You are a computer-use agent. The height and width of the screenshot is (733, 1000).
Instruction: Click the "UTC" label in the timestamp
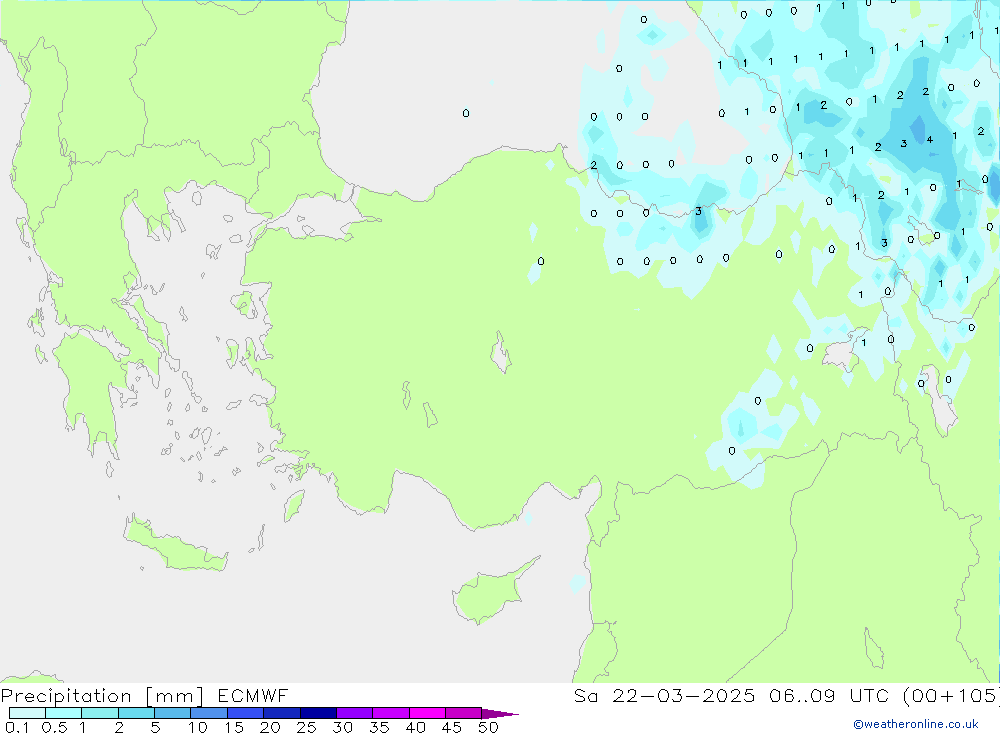pyautogui.click(x=869, y=695)
